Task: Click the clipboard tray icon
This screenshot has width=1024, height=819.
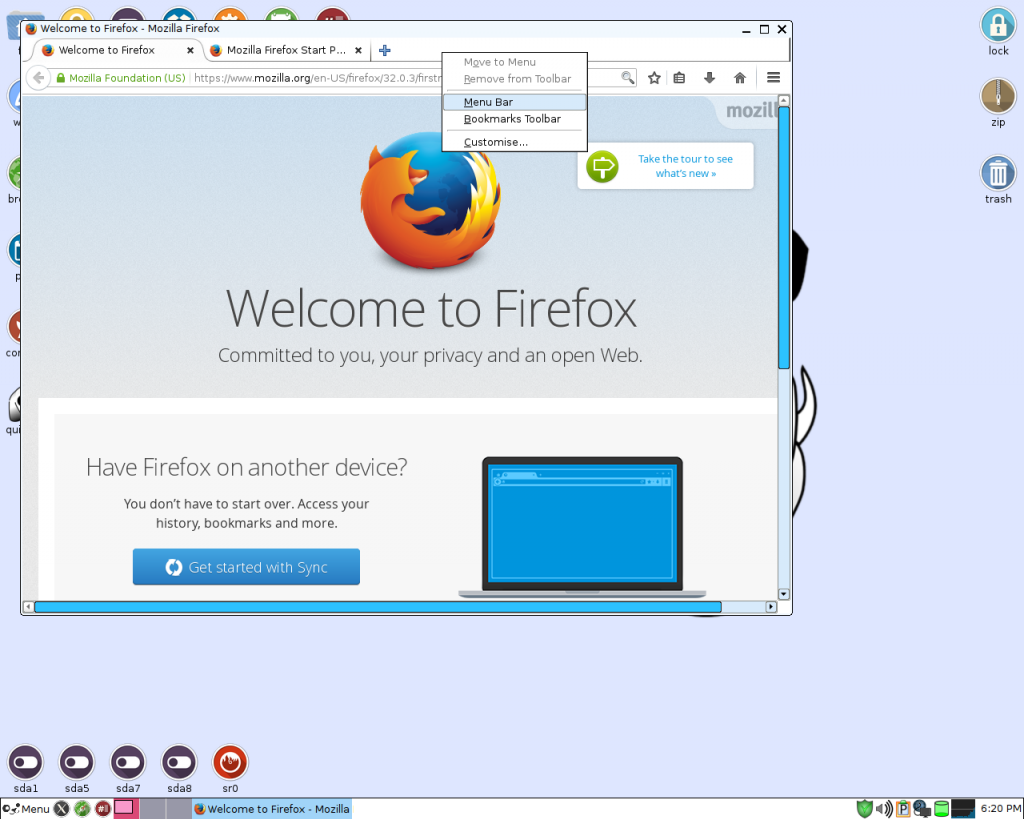Action: [x=903, y=809]
